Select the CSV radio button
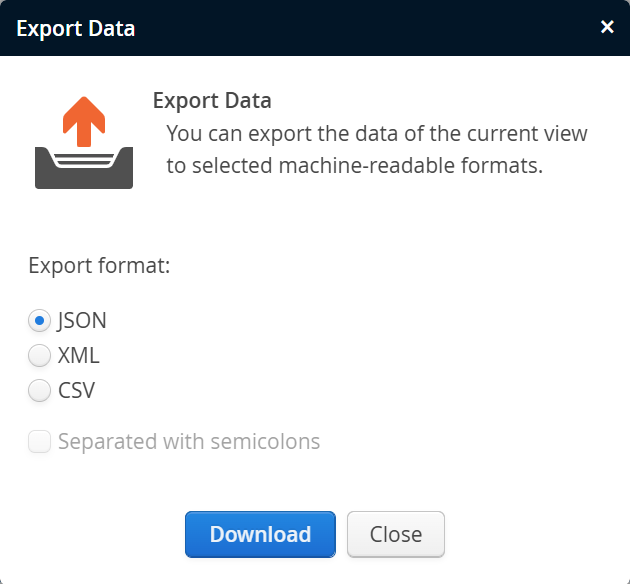This screenshot has height=584, width=630. (x=40, y=390)
